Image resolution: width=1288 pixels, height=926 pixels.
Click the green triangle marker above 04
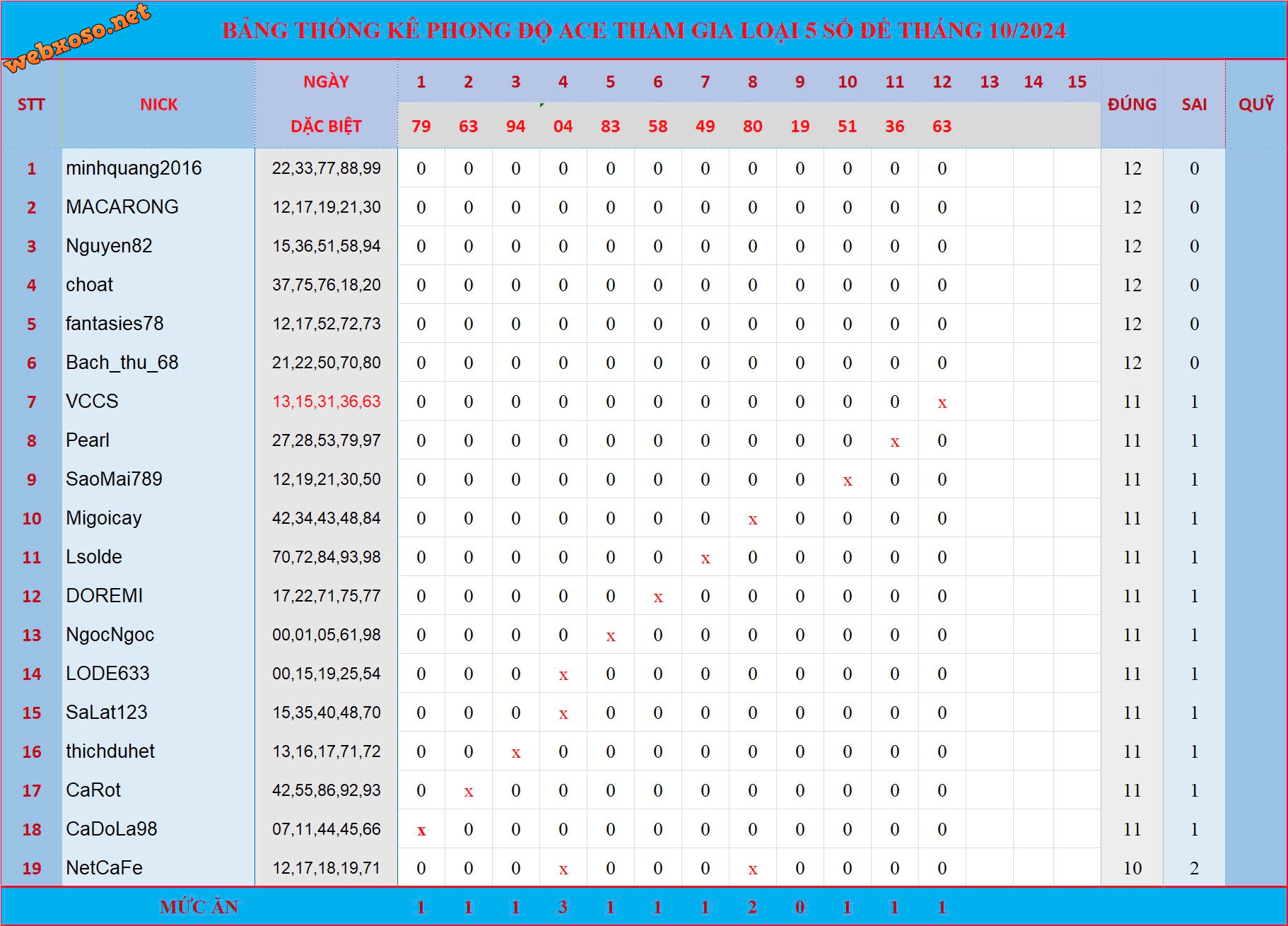click(x=542, y=105)
